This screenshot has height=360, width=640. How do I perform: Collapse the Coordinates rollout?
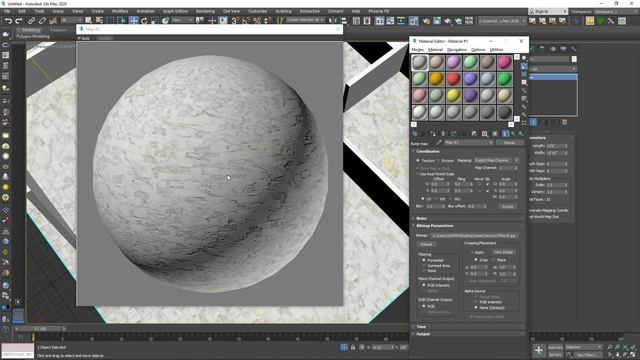click(428, 151)
